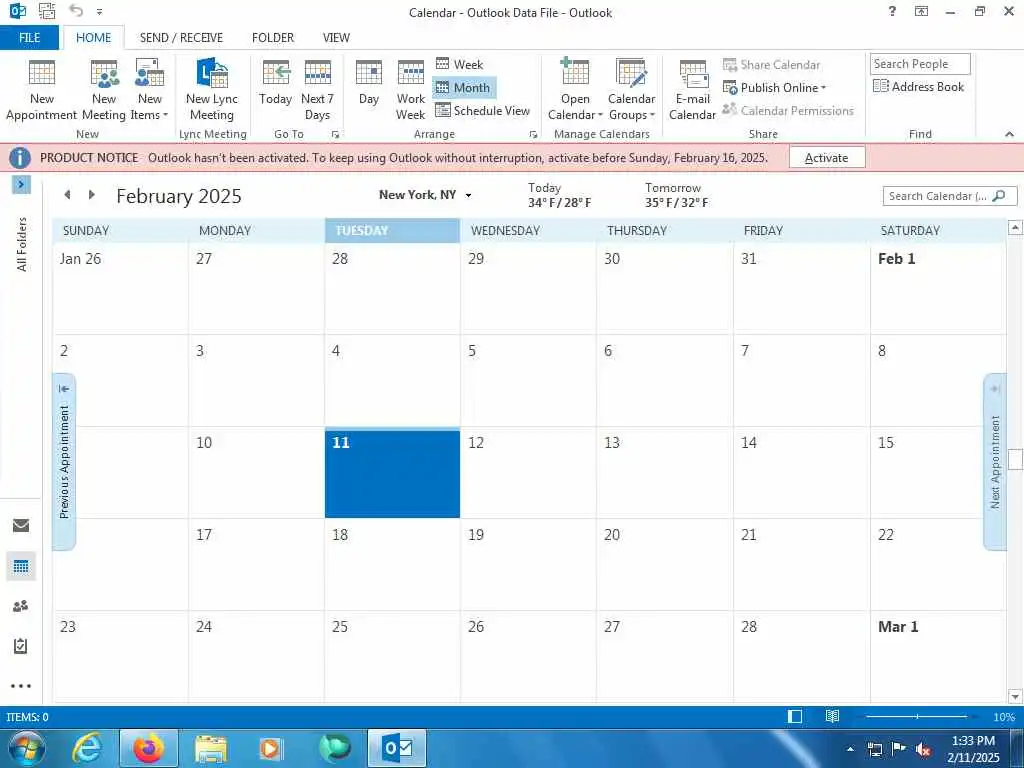Open the FILE tab

[x=29, y=38]
